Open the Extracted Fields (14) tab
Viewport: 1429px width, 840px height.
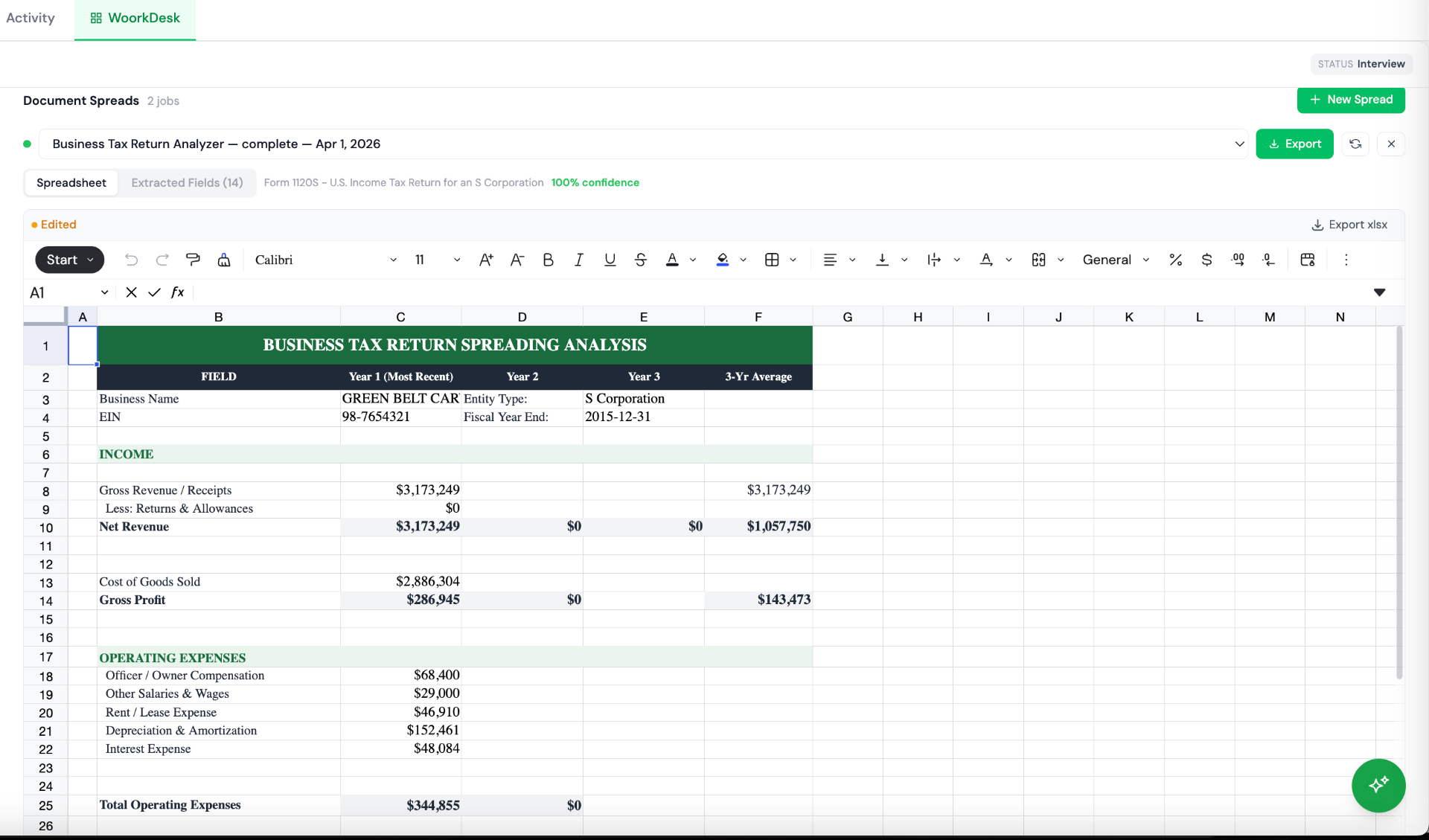point(187,182)
